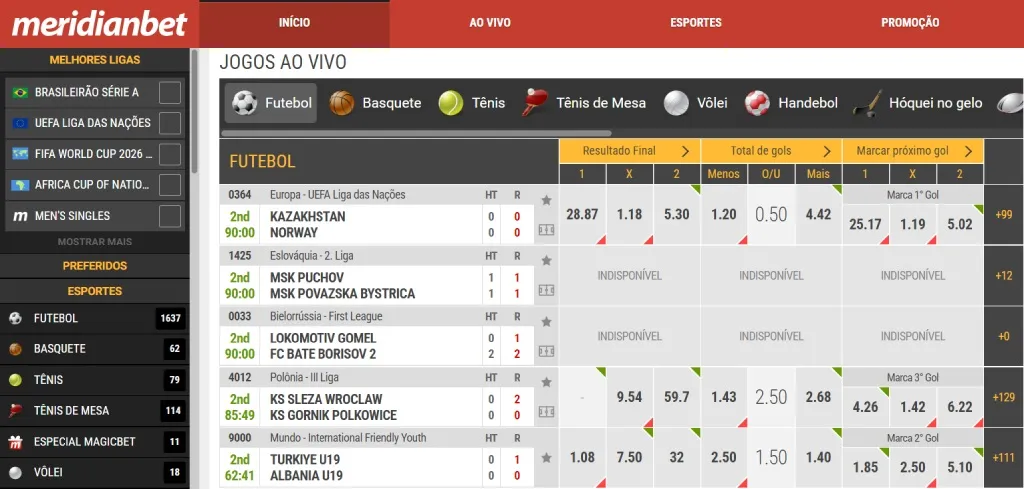The image size is (1024, 489).
Task: Favorite the Lokomotiv Gomel match star
Action: 547,321
